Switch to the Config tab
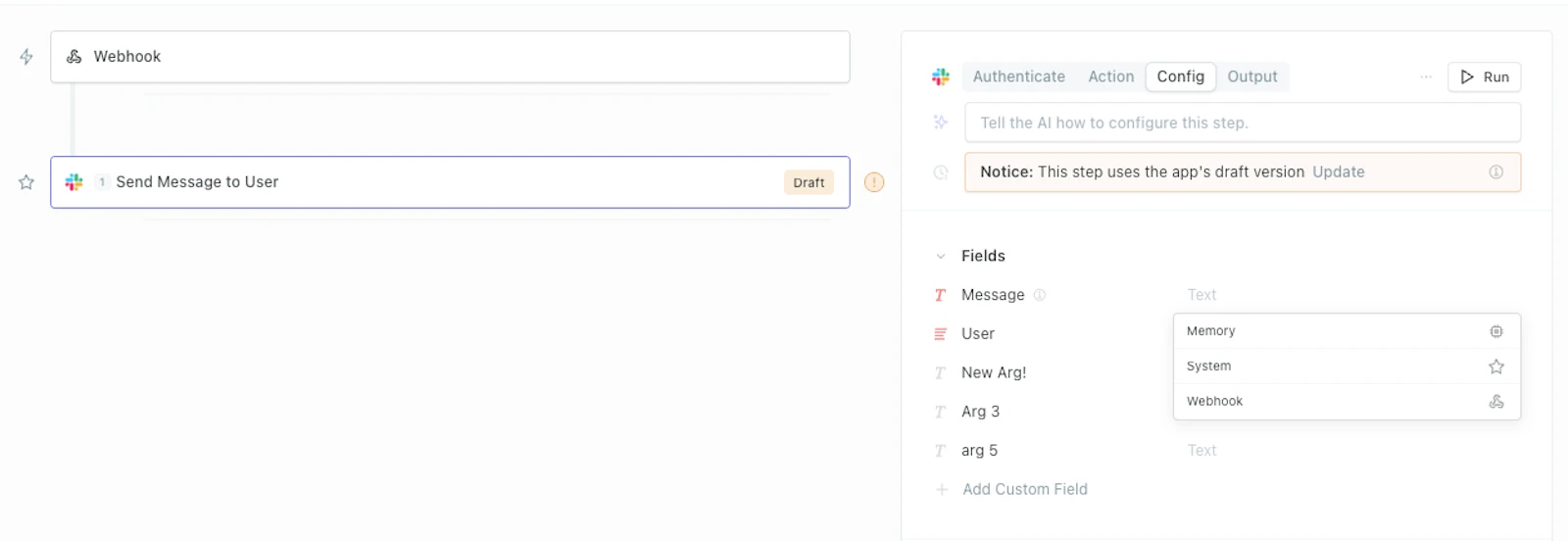The image size is (1568, 541). (x=1180, y=76)
